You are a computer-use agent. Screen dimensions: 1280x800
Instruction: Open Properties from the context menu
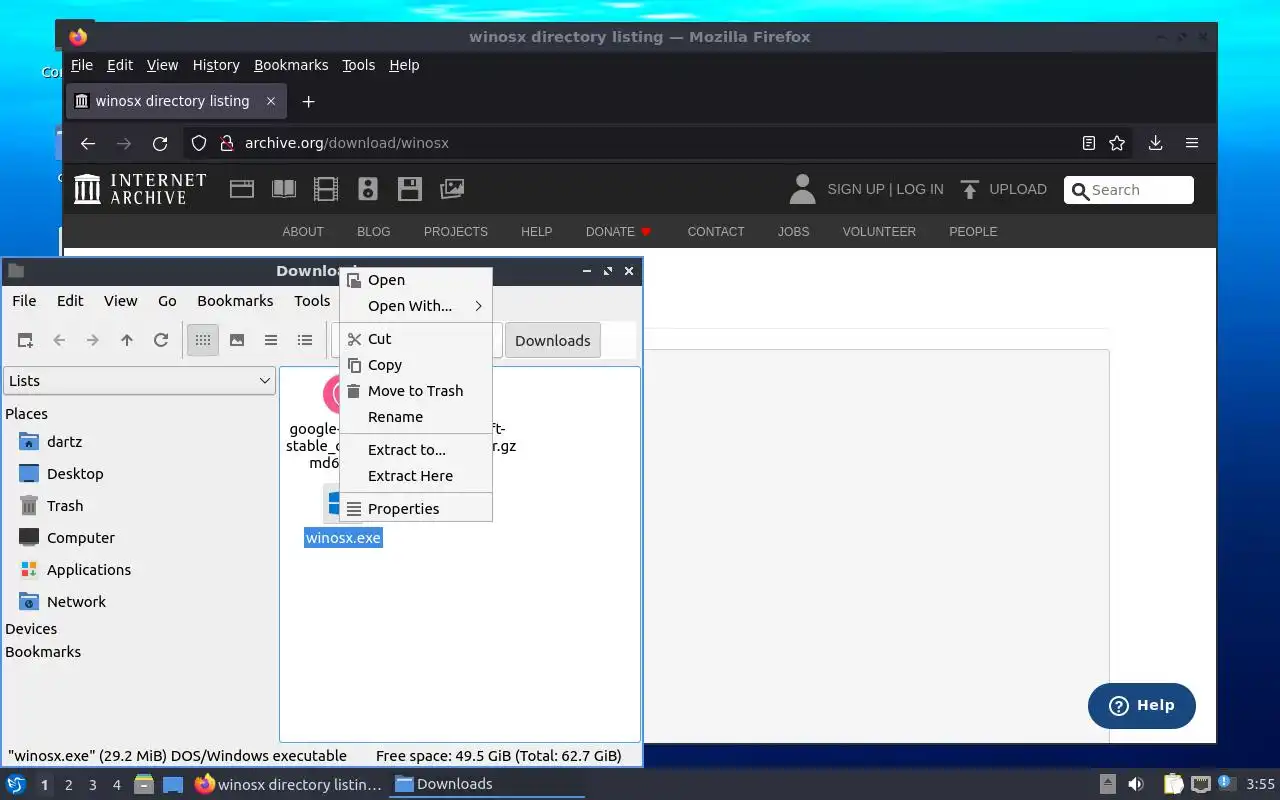[x=416, y=509]
